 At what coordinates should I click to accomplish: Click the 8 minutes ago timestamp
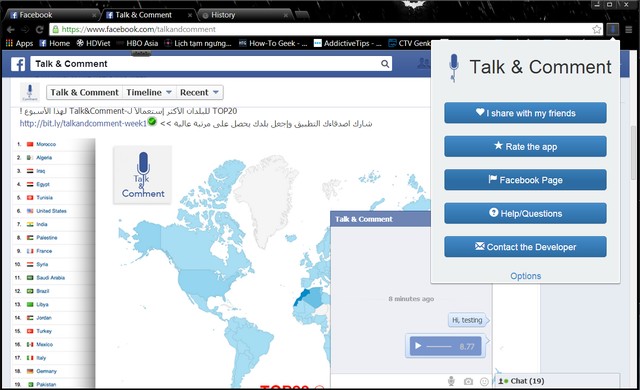pyautogui.click(x=411, y=299)
